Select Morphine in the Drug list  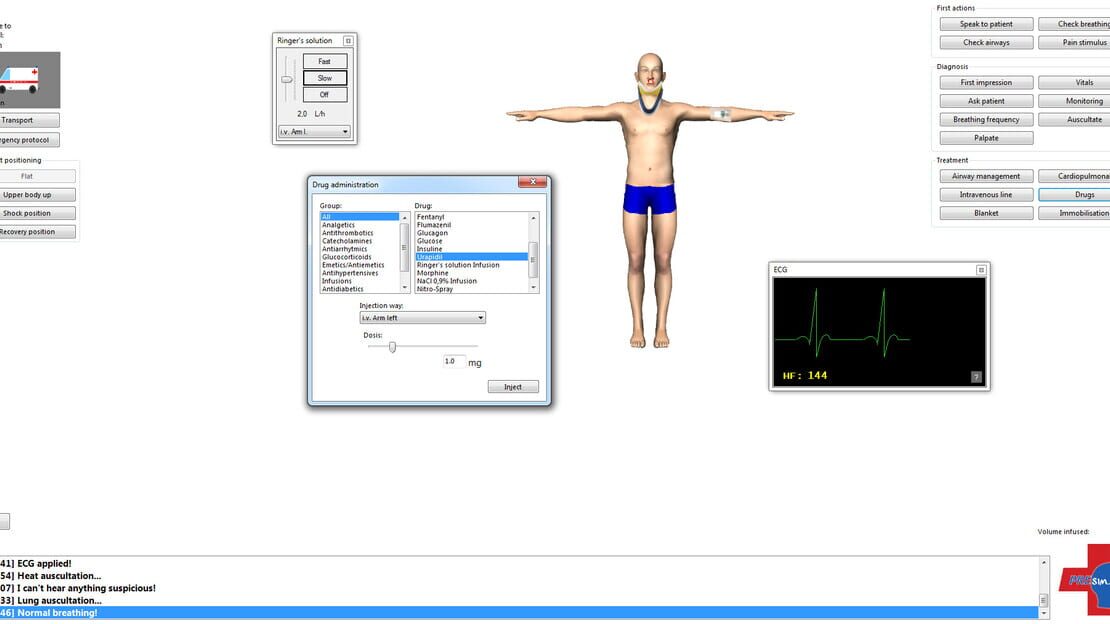point(433,273)
